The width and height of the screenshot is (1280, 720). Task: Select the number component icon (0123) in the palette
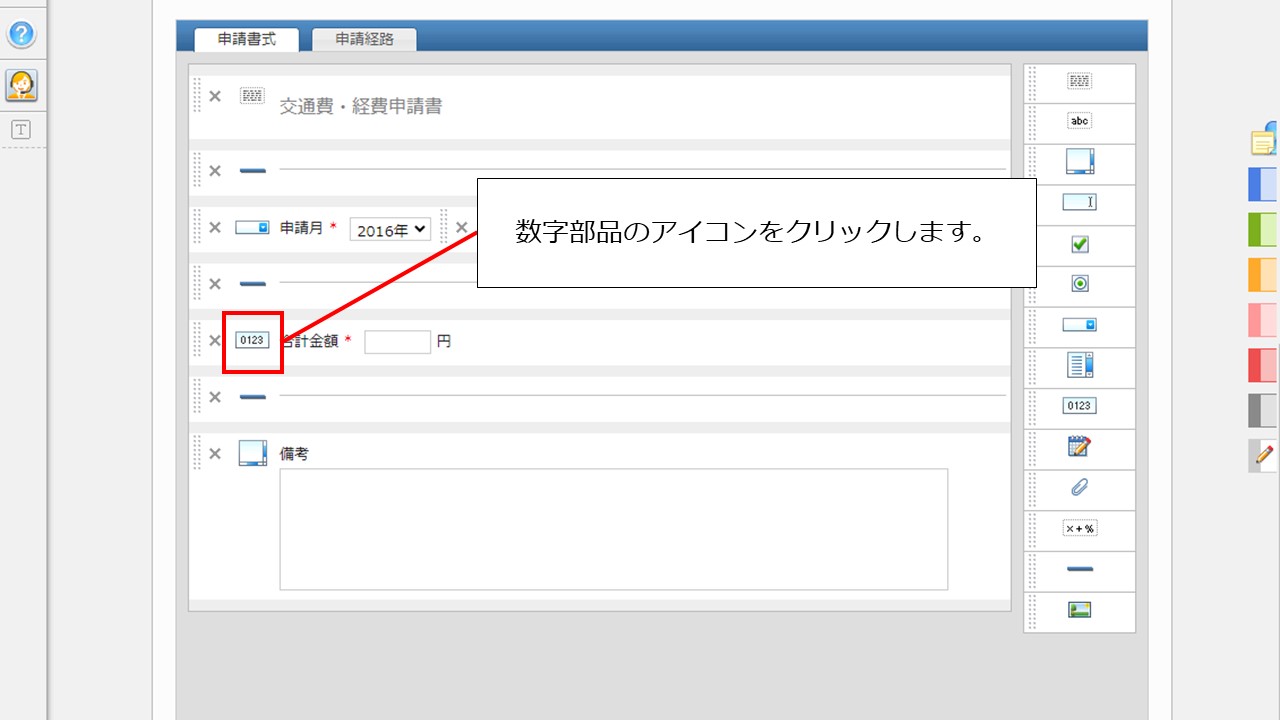1080,405
